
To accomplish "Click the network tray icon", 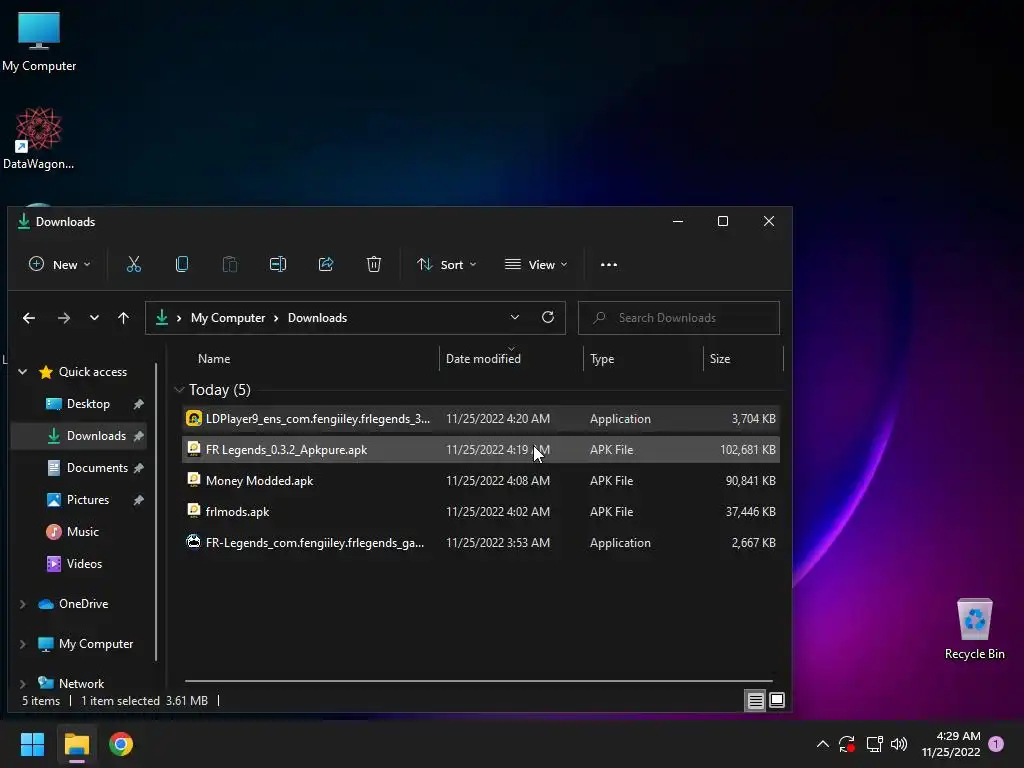I will [874, 744].
